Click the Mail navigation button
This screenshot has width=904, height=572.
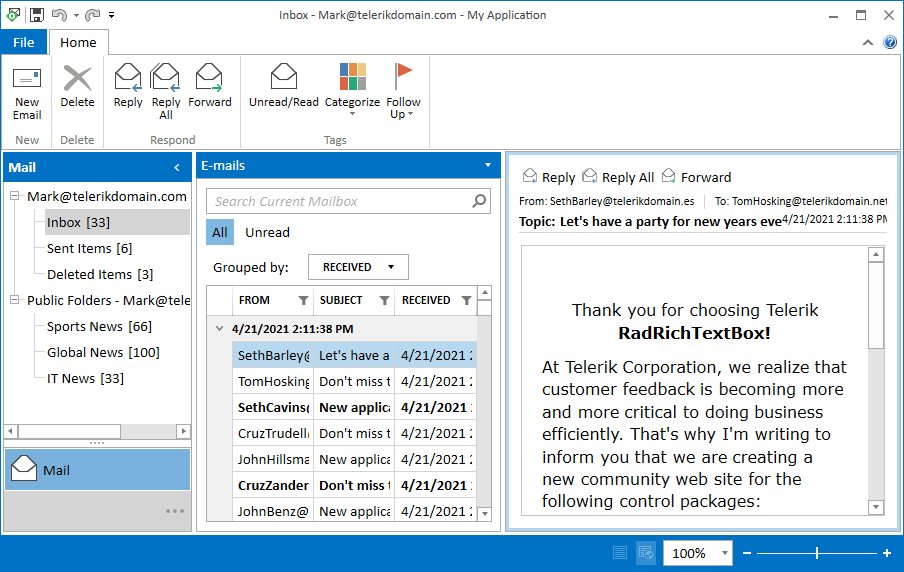point(97,470)
